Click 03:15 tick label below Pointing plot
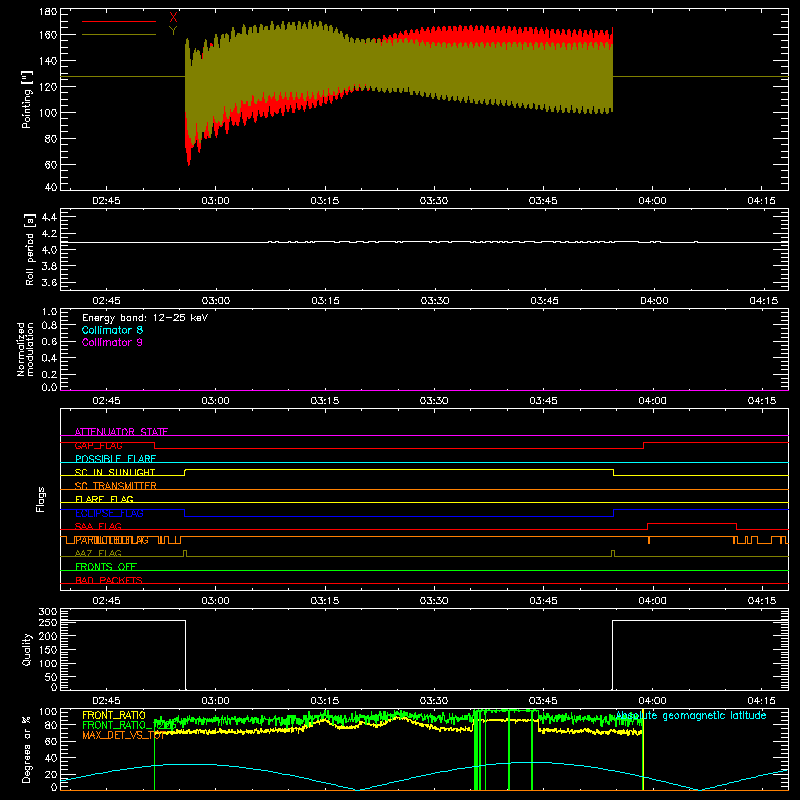Viewport: 800px width, 800px height. [x=324, y=201]
